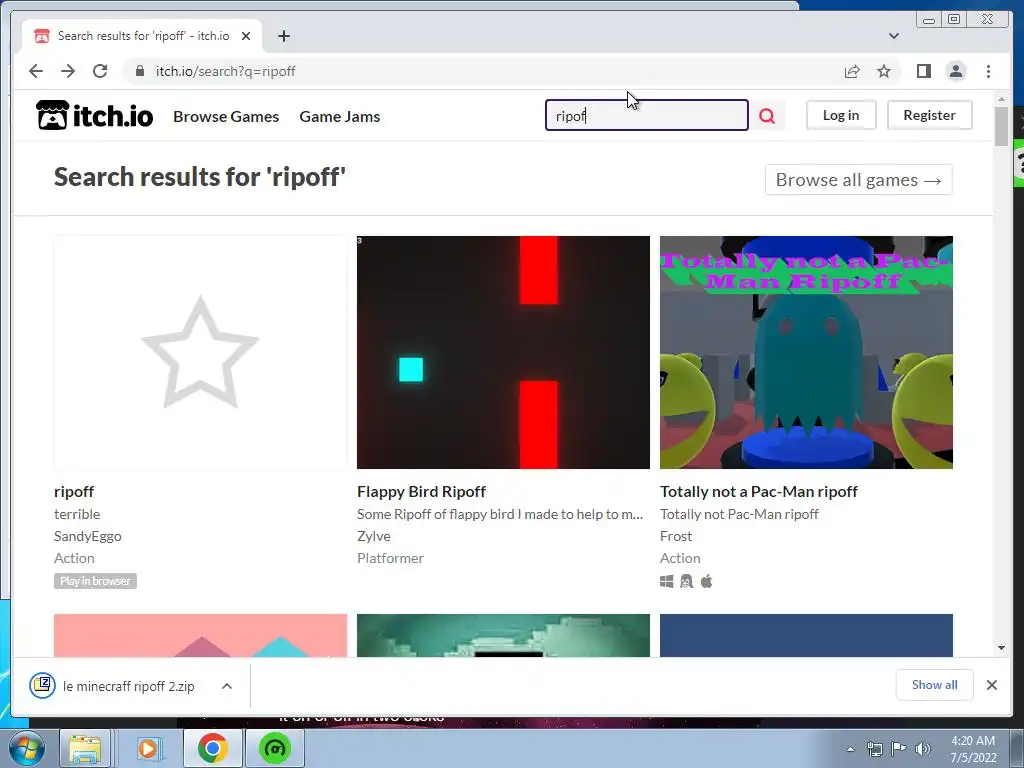Click the macOS apple platform icon
The image size is (1024, 768).
[x=707, y=581]
